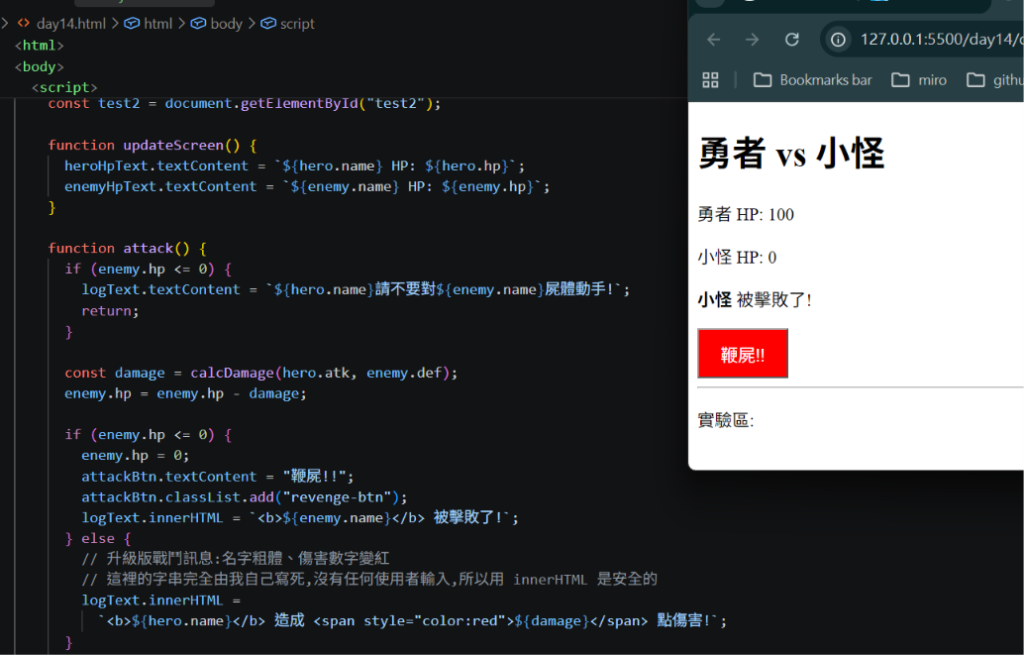This screenshot has width=1024, height=655.
Task: Jump to the sticky <html> line
Action: (39, 46)
